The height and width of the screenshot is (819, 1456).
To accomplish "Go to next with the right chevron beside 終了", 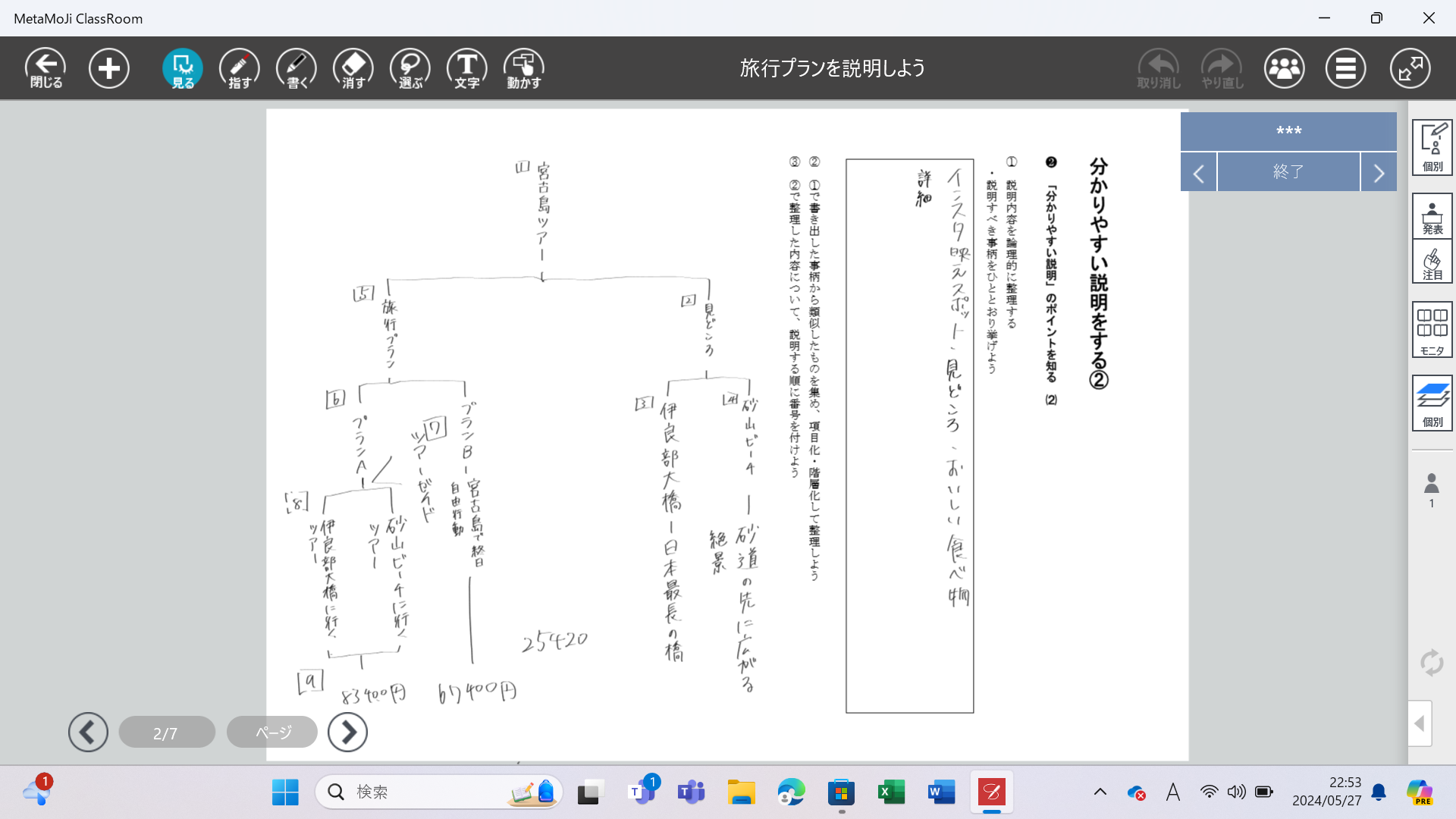I will pos(1379,172).
